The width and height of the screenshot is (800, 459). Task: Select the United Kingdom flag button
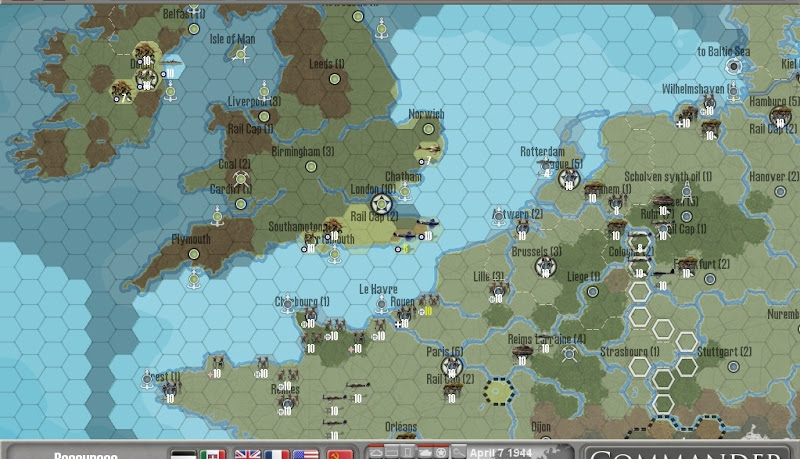coord(247,454)
